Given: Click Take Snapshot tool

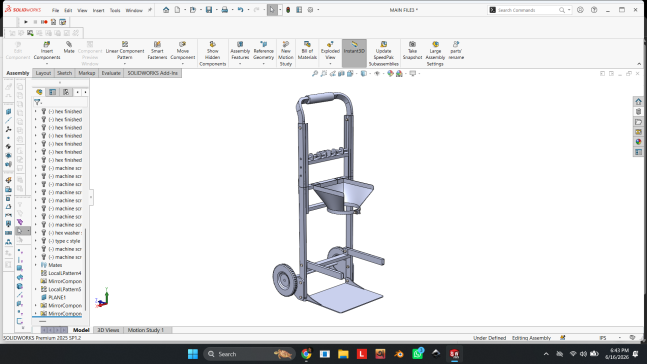Looking at the screenshot, I should tap(412, 50).
